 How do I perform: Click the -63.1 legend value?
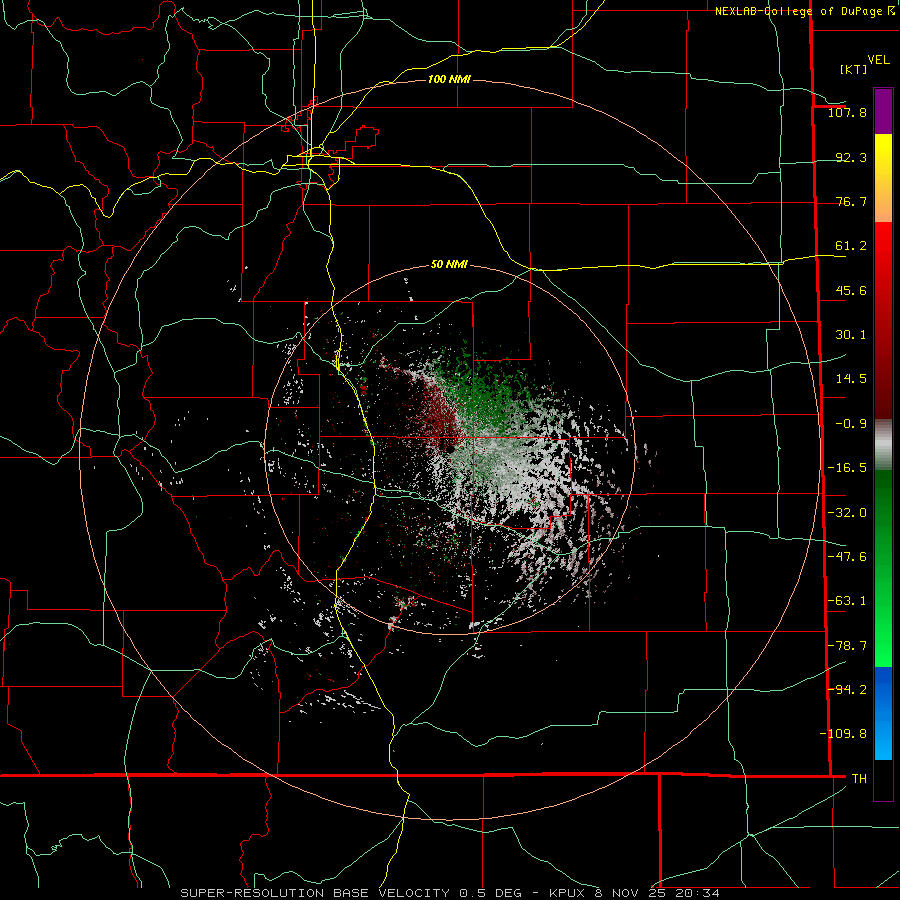pos(847,601)
